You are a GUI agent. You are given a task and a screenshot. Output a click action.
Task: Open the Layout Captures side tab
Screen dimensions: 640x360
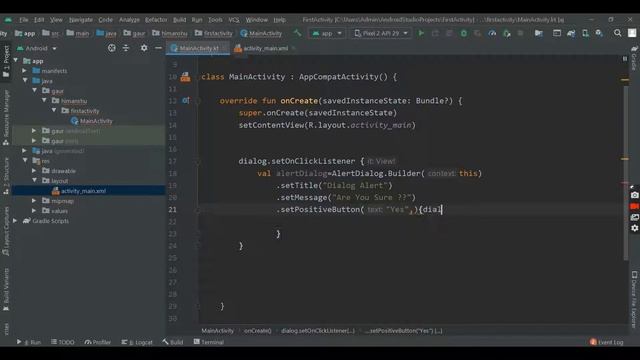click(6, 231)
